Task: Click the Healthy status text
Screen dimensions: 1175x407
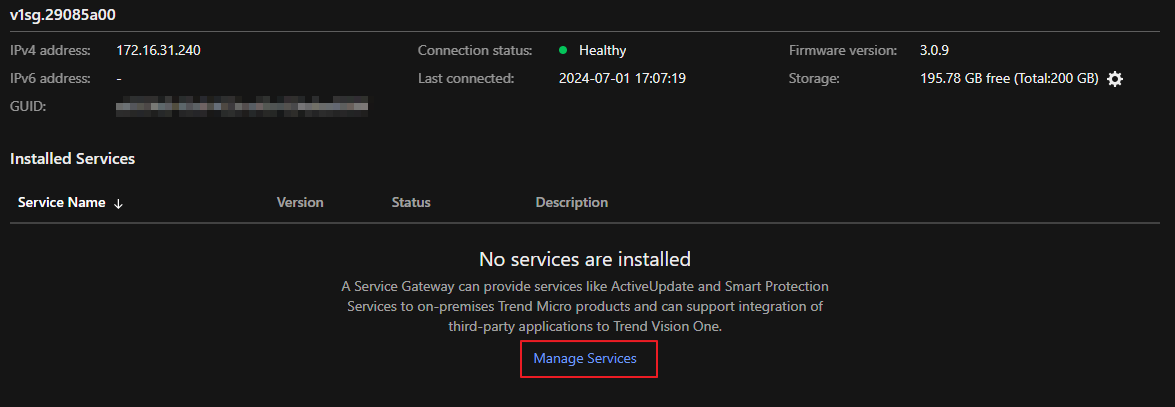Action: click(x=602, y=50)
